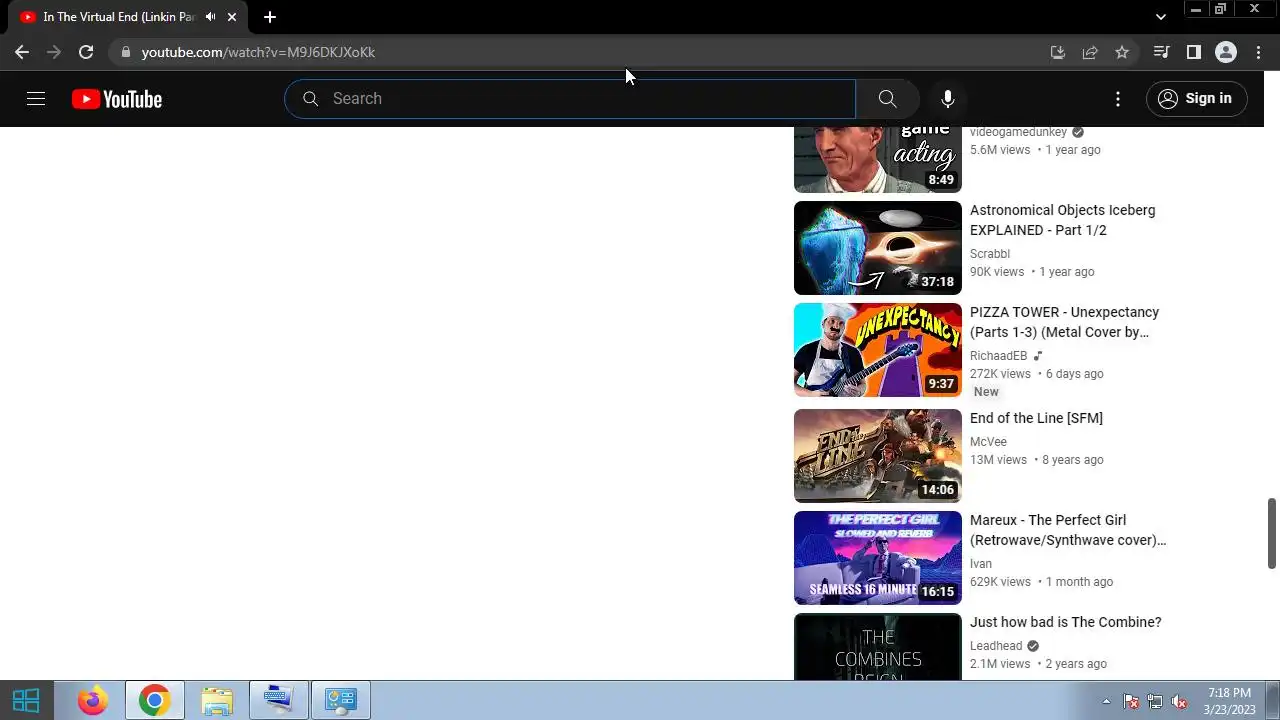Open Mareux Perfect Girl thumbnail

click(x=878, y=558)
